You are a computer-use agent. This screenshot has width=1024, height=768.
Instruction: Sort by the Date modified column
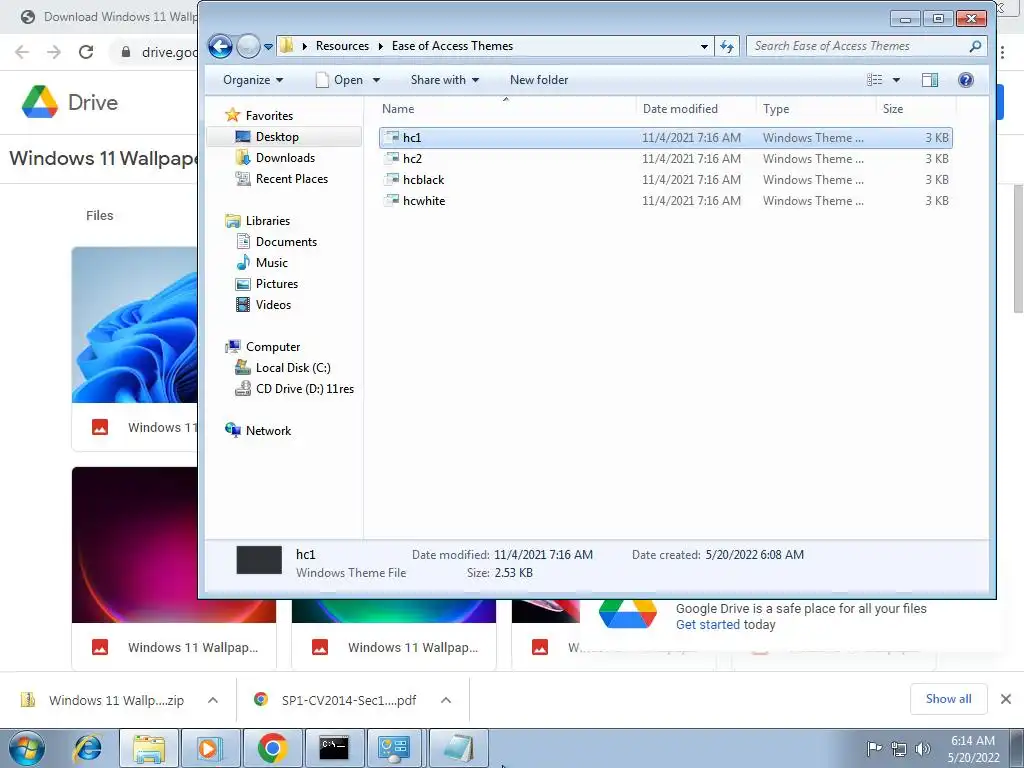(696, 109)
